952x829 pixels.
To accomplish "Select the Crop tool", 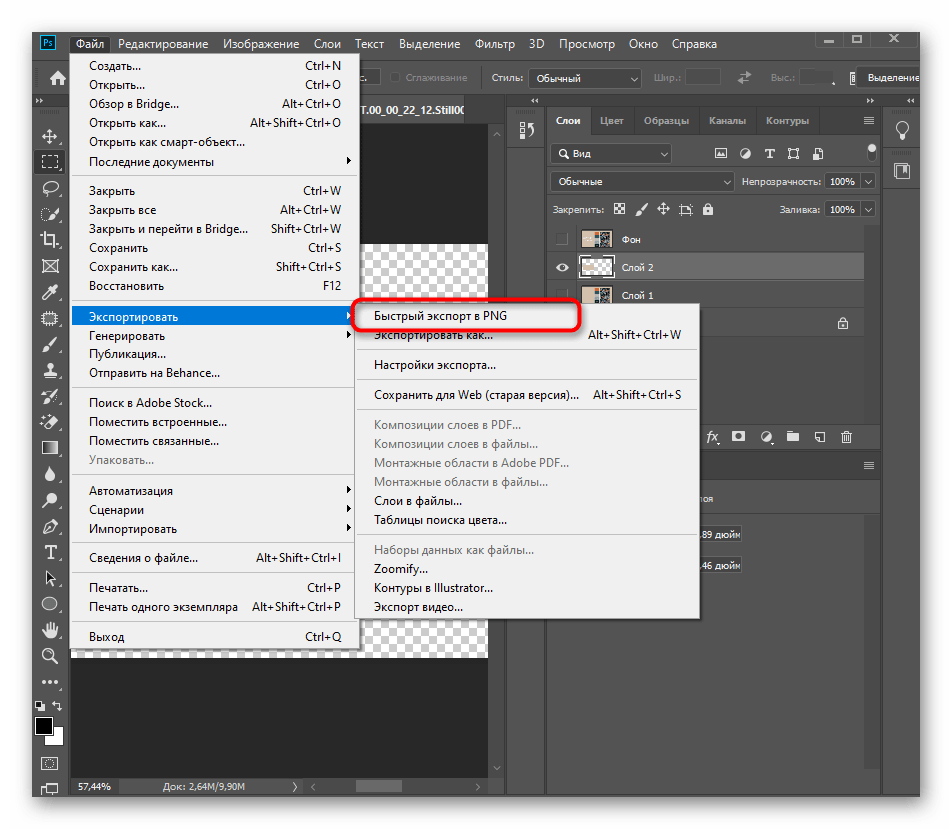I will (x=50, y=240).
